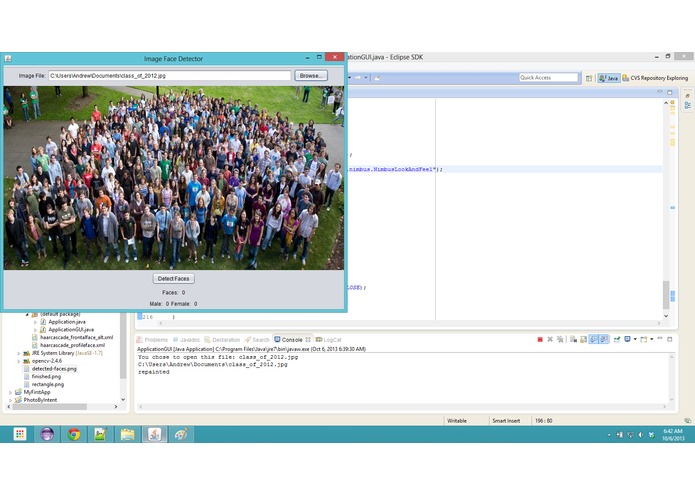The image size is (695, 494).
Task: Click the Detect Faces button
Action: (x=173, y=278)
